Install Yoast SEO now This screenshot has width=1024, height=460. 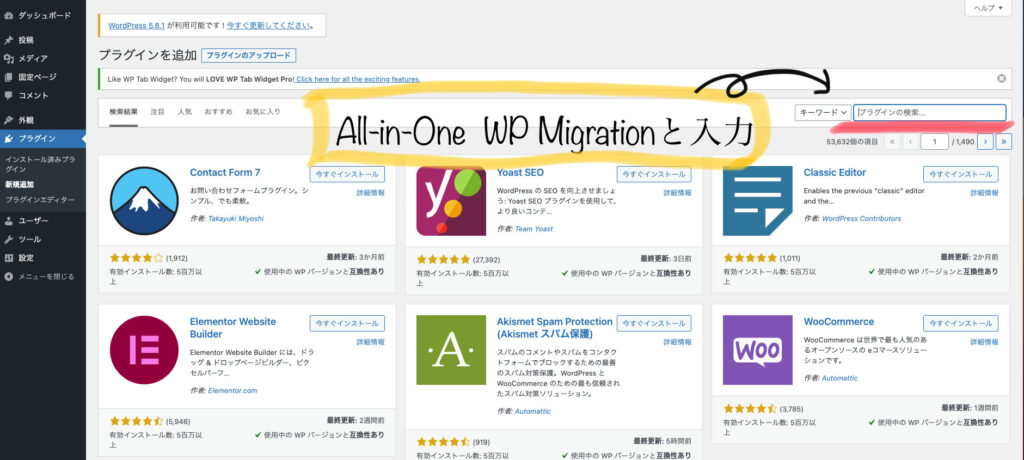tap(654, 174)
